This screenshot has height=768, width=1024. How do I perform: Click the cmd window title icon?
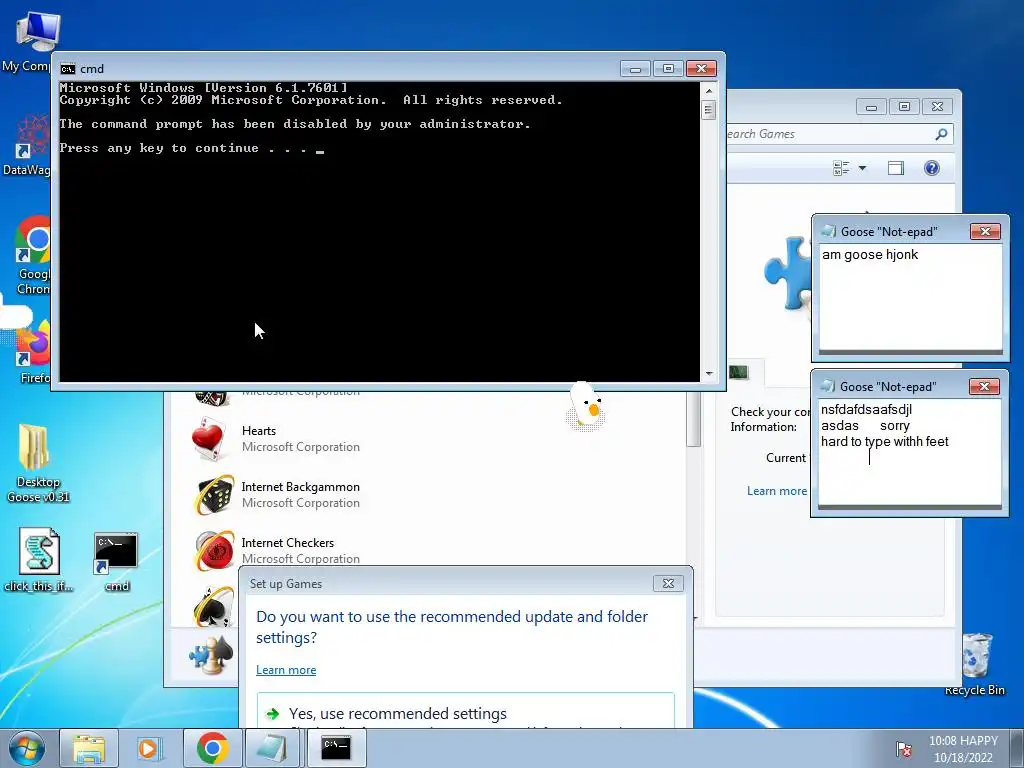click(67, 69)
